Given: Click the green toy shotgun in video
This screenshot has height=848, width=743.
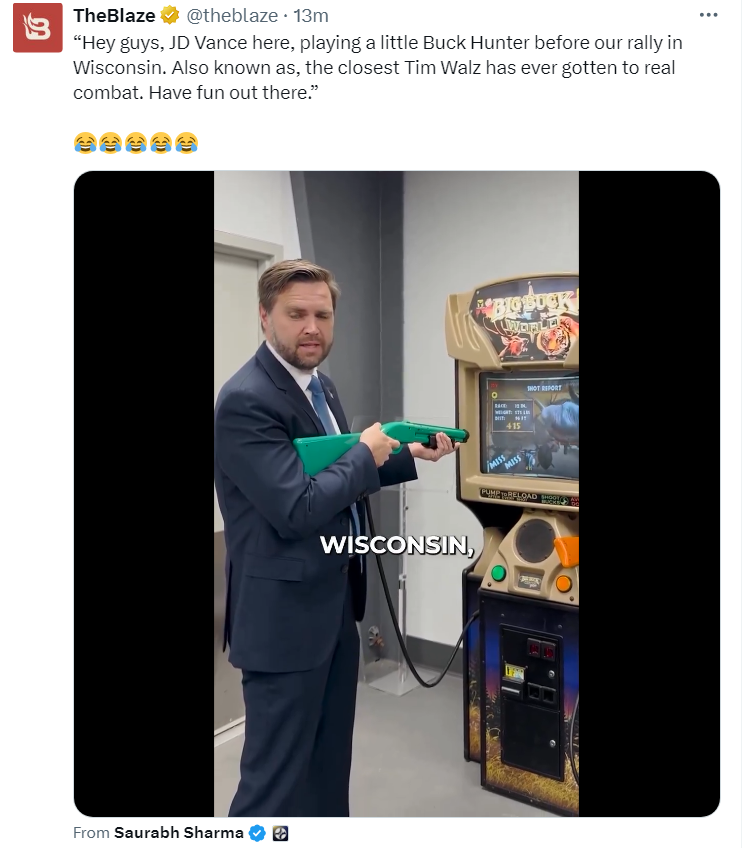Looking at the screenshot, I should coord(381,446).
